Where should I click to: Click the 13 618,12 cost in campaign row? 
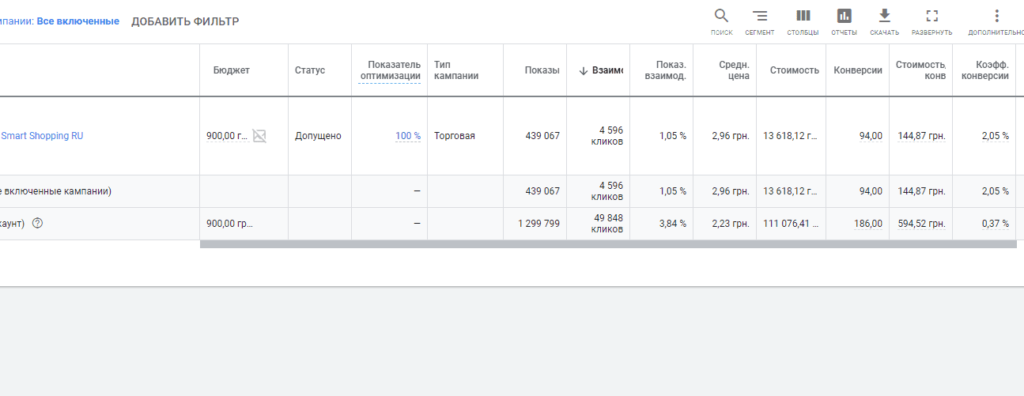pos(791,136)
